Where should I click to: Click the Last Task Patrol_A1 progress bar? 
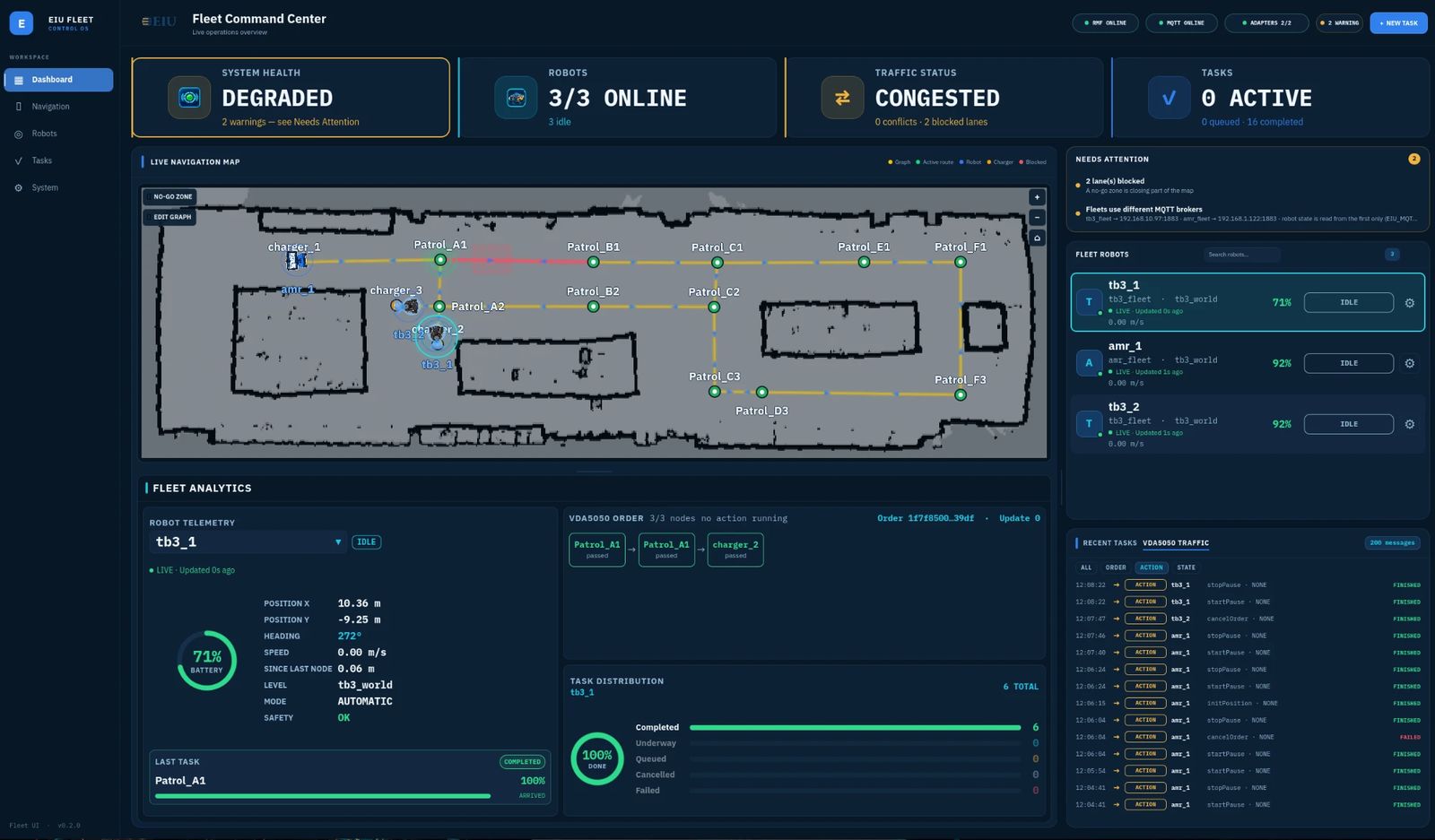[323, 795]
